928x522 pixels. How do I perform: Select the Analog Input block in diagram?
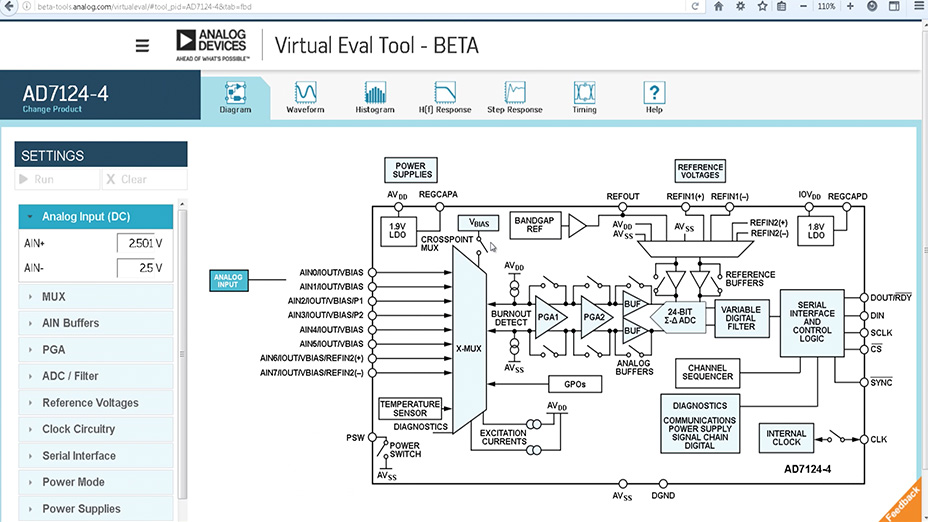pos(228,281)
